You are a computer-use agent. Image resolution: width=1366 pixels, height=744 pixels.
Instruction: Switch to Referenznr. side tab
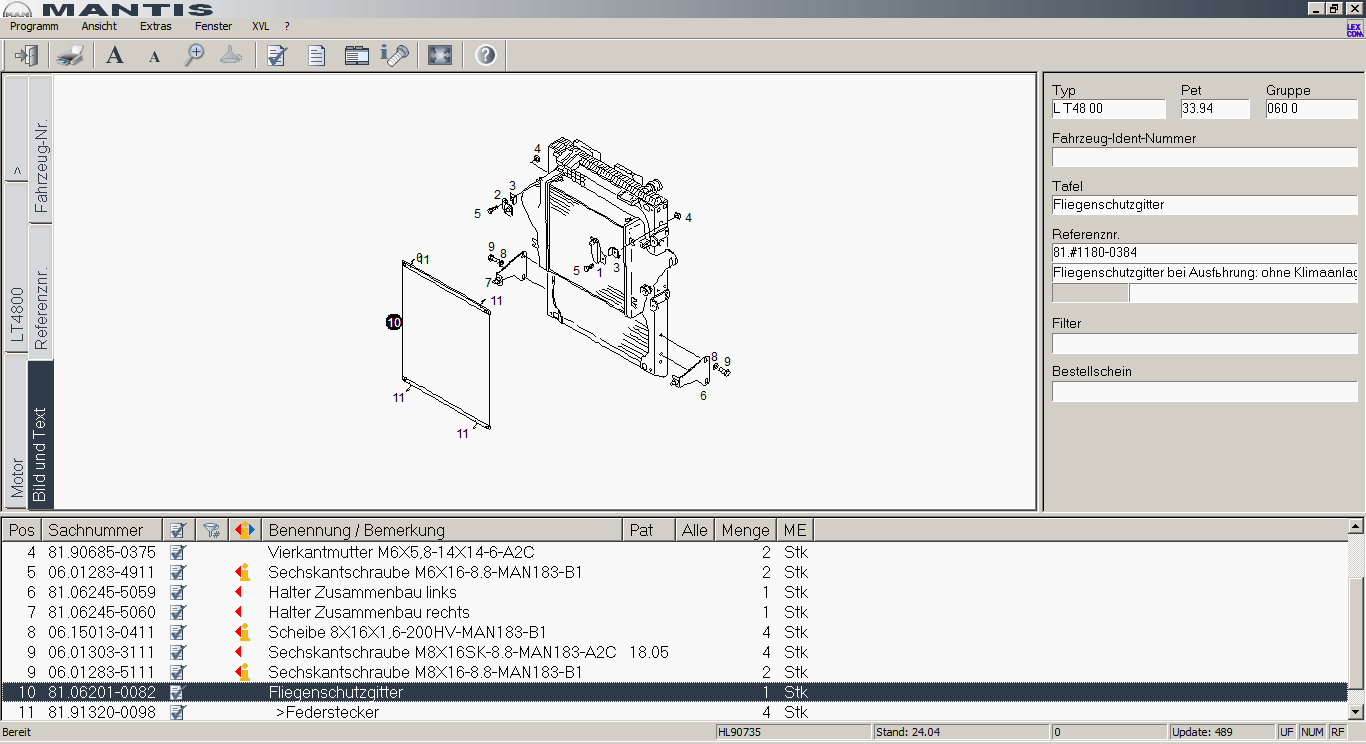tap(41, 293)
